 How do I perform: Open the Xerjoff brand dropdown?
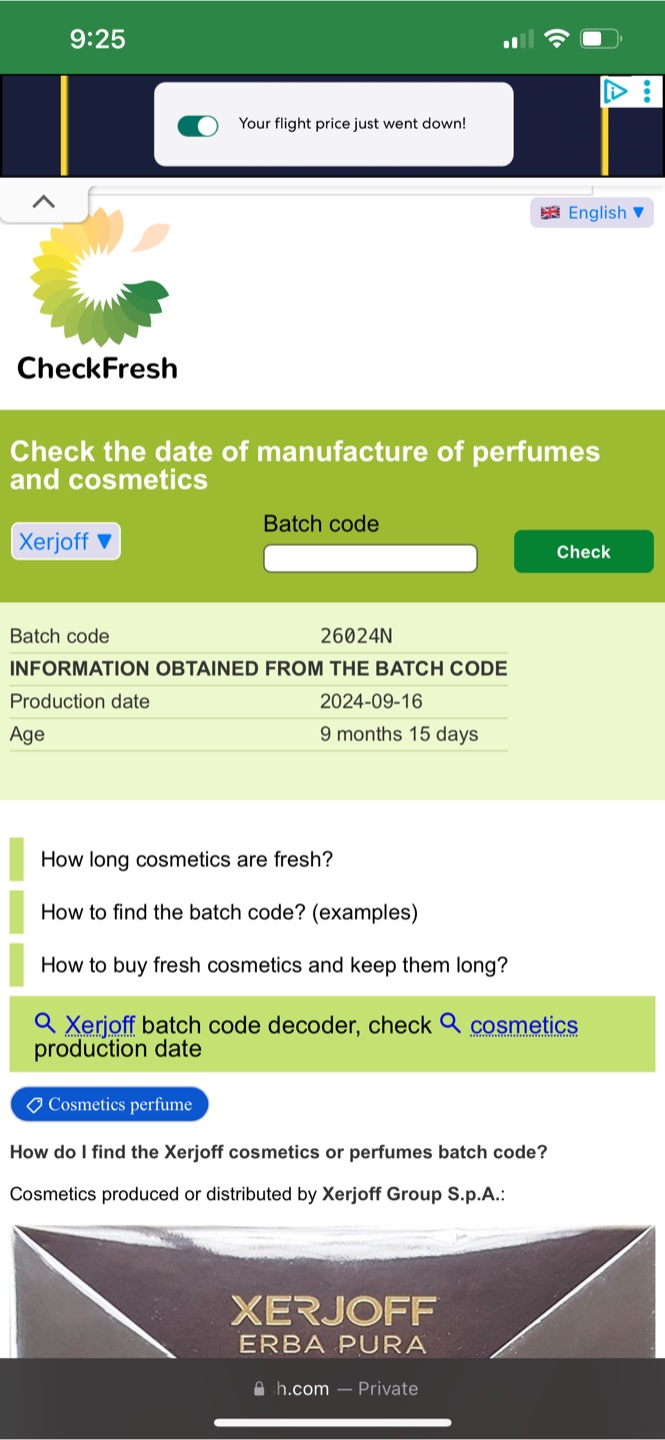pyautogui.click(x=65, y=542)
